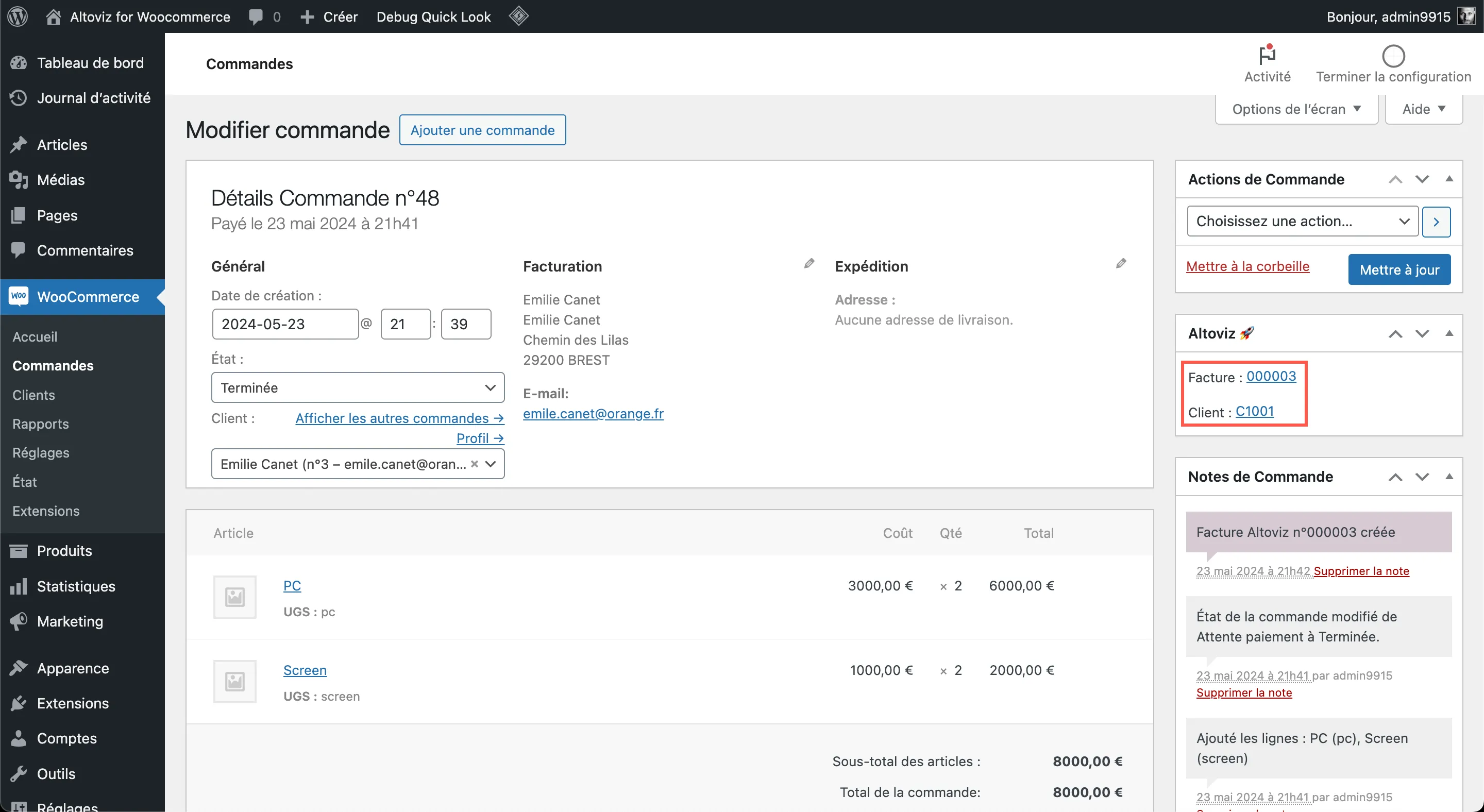
Task: Open the Accueil submenu item
Action: (x=35, y=336)
